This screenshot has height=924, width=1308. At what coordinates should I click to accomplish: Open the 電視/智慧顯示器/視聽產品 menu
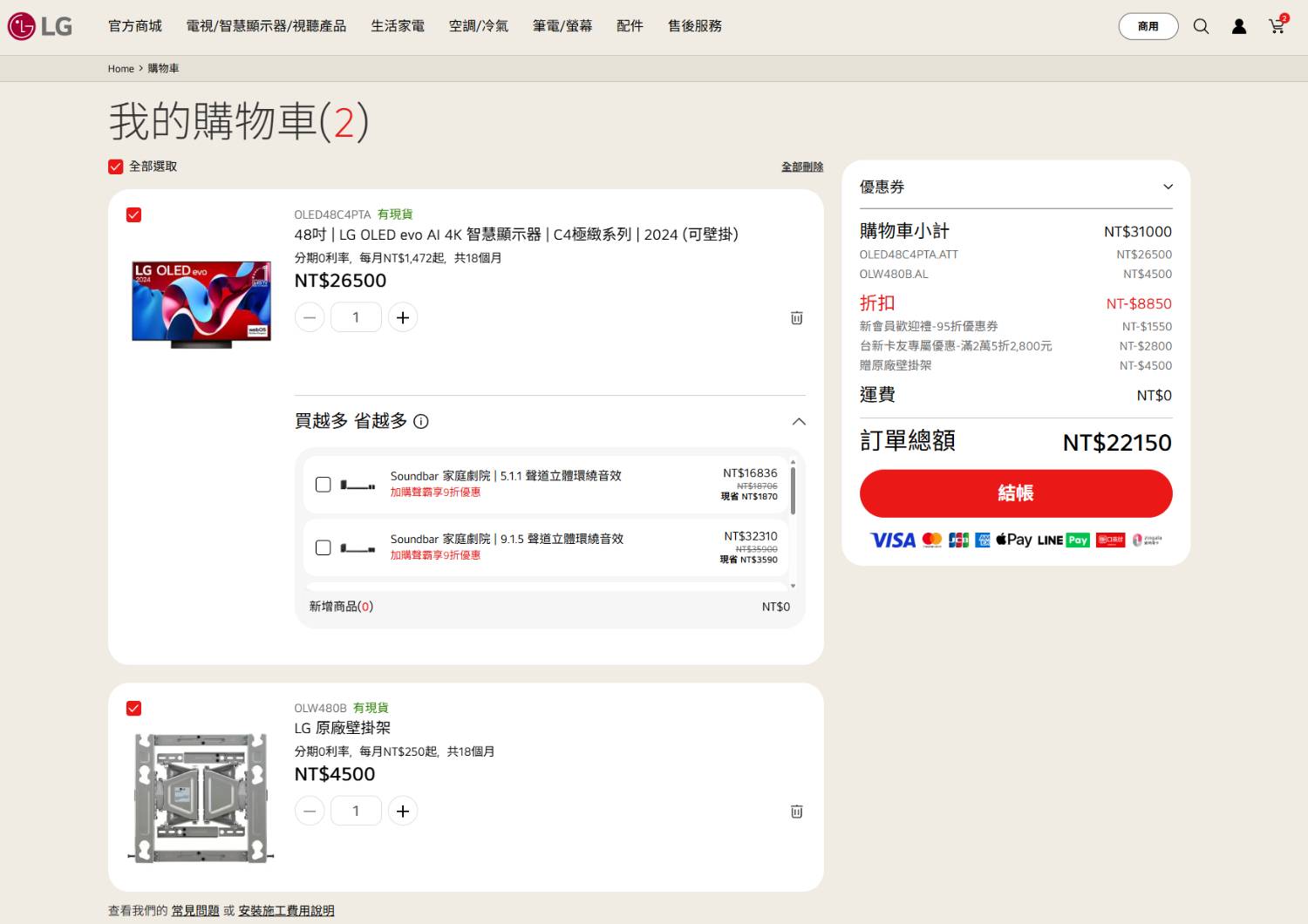266,26
